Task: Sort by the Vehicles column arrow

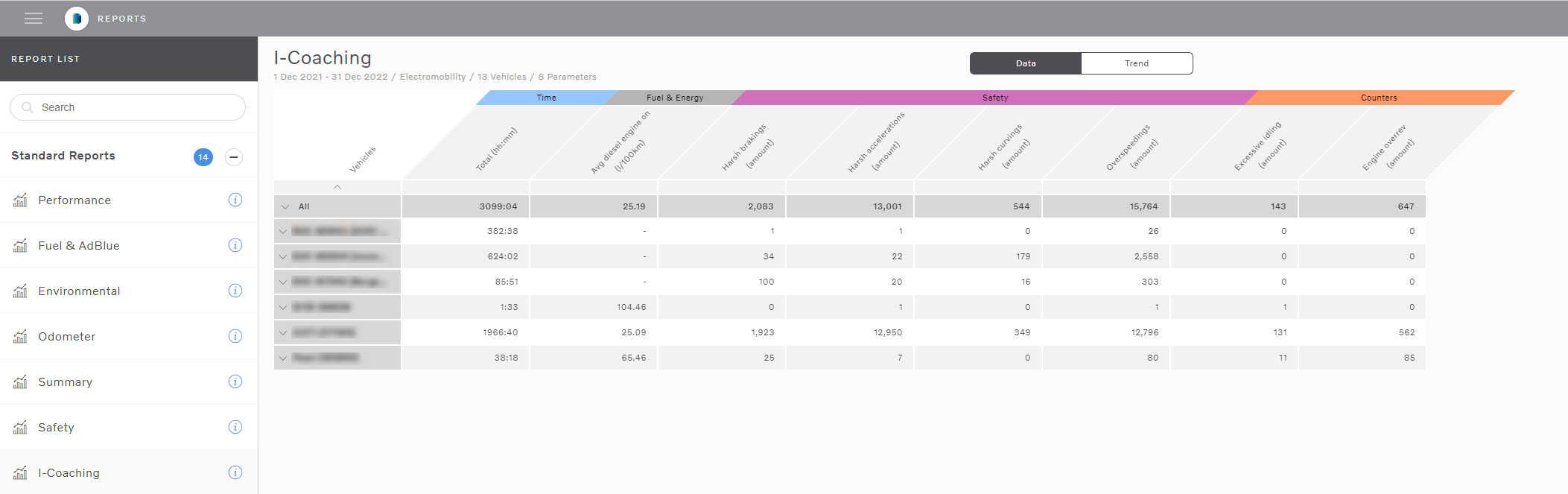Action: (x=337, y=187)
